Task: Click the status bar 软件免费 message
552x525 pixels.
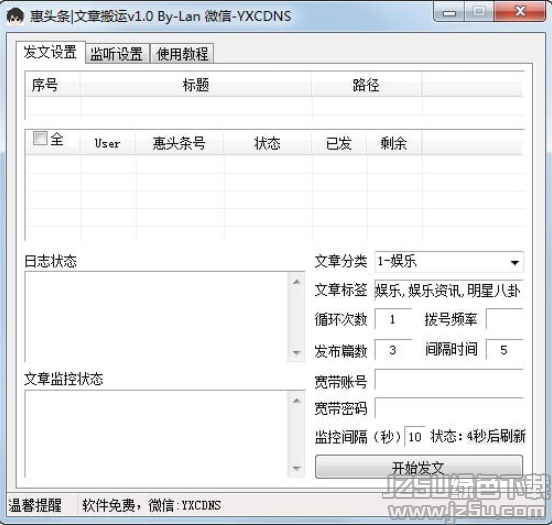Action: point(152,505)
